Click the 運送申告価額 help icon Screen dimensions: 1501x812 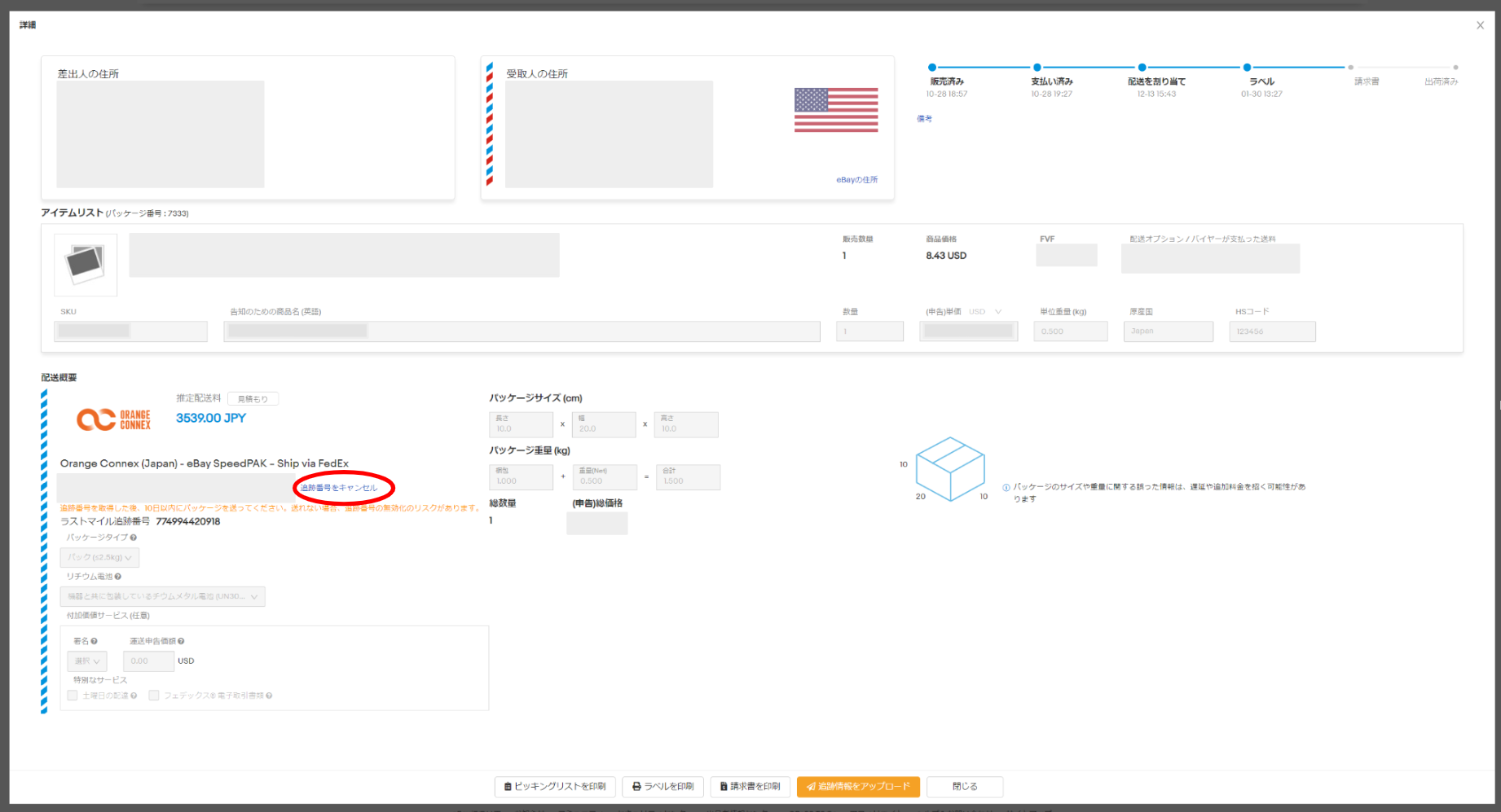click(181, 642)
